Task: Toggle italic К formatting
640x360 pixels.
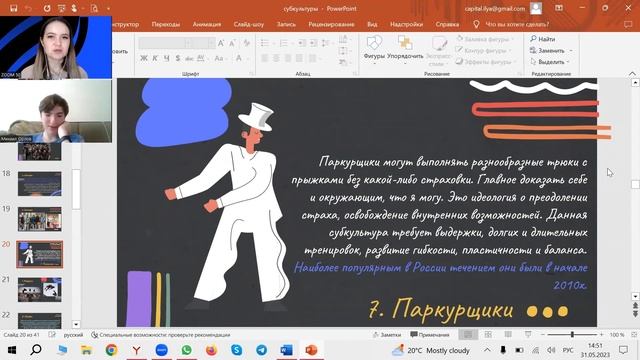Action: tap(155, 58)
